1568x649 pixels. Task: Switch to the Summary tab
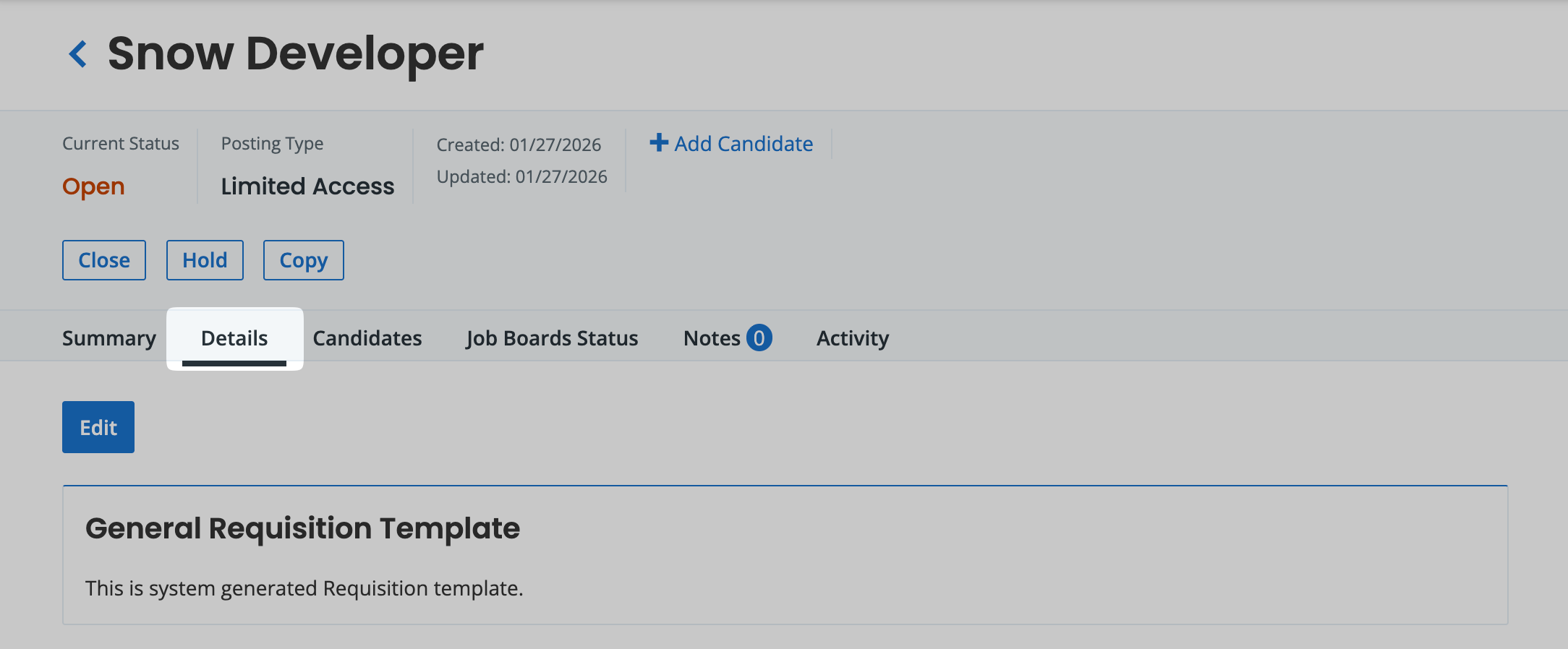click(109, 338)
